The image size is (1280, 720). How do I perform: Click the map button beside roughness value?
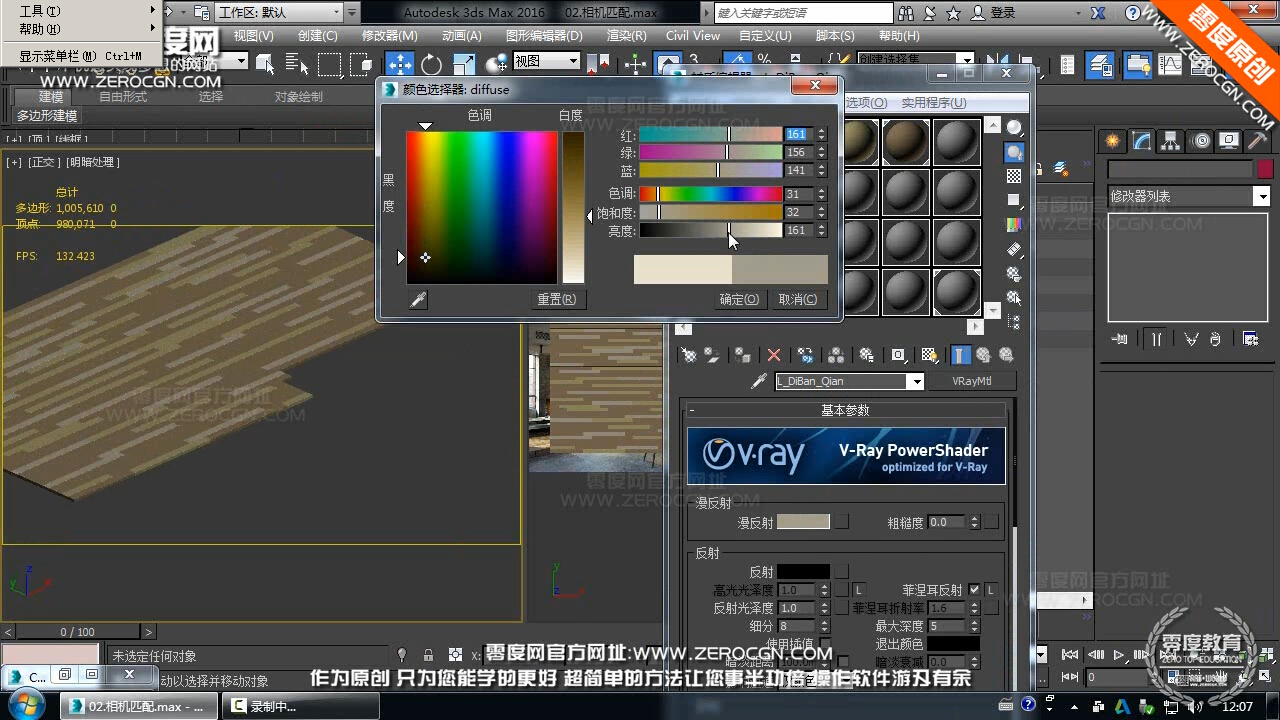[991, 522]
